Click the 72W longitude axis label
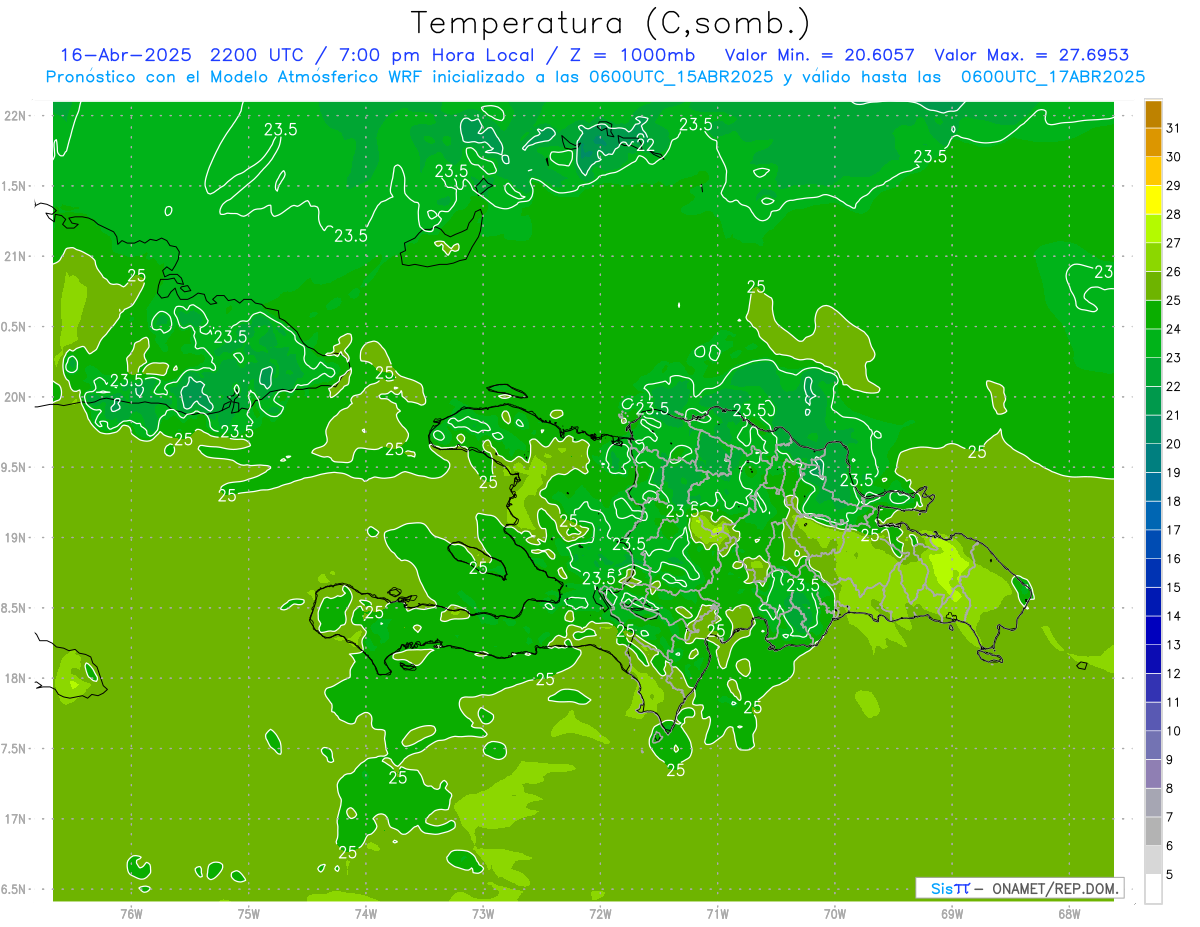 pyautogui.click(x=600, y=913)
